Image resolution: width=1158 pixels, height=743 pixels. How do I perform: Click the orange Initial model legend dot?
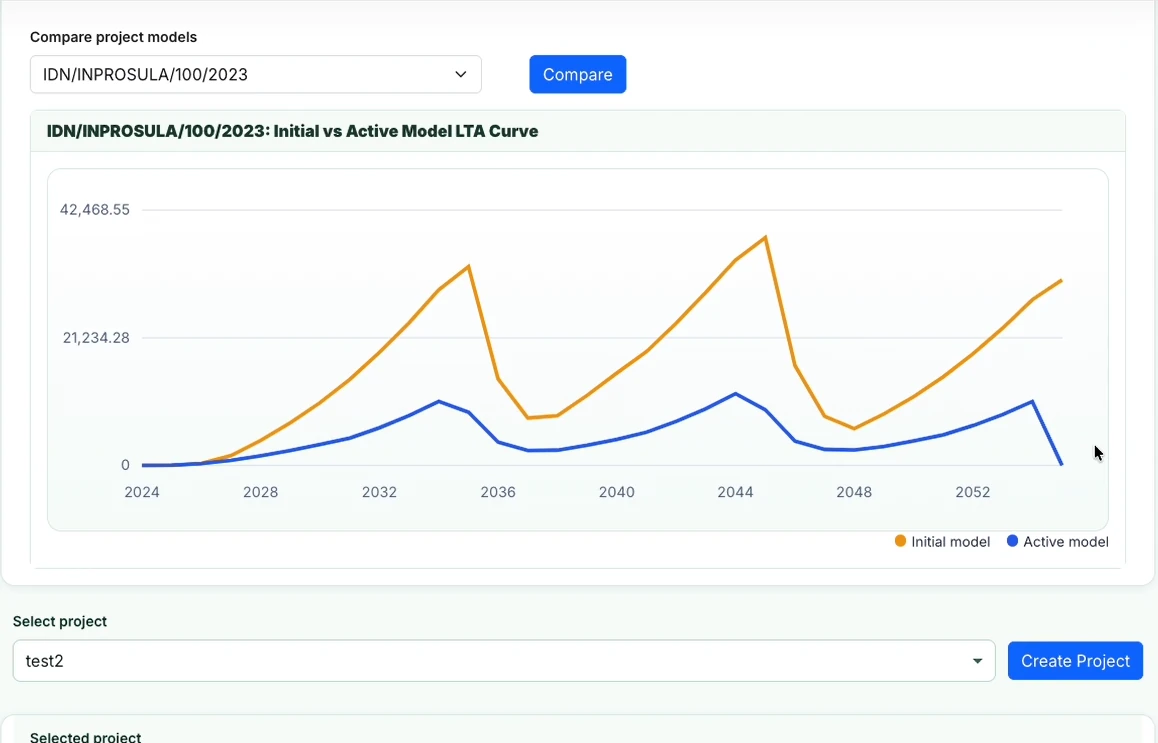pos(900,541)
